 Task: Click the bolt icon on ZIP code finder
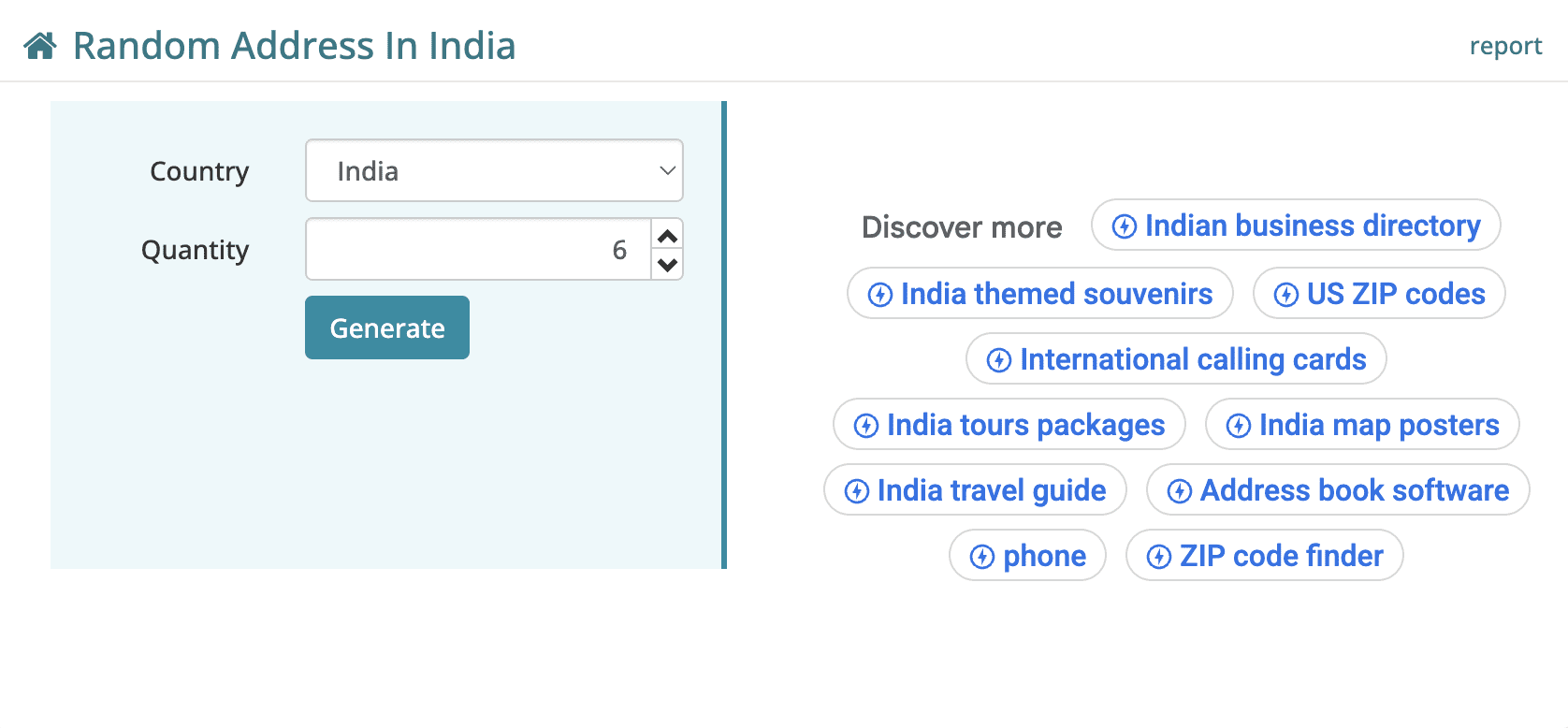pos(1158,557)
